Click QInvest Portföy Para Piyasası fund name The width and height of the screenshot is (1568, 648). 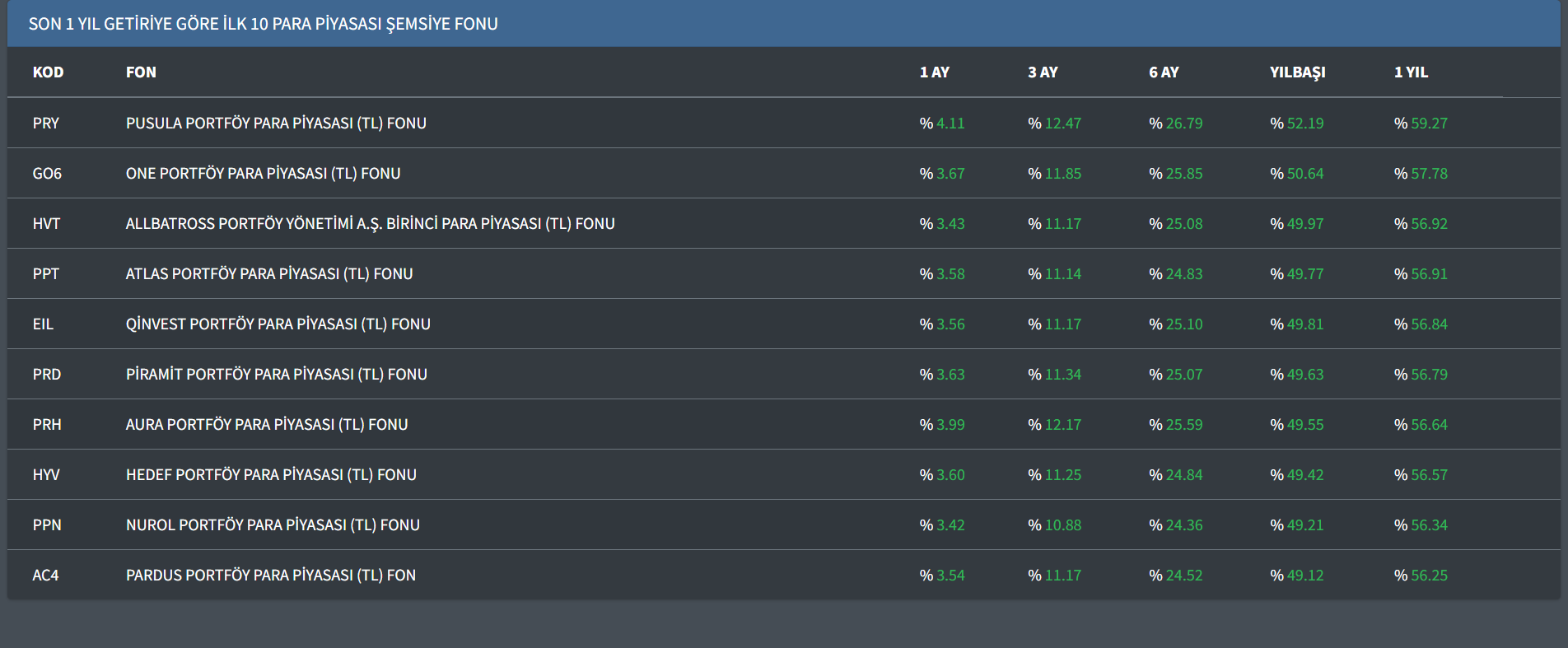(278, 324)
